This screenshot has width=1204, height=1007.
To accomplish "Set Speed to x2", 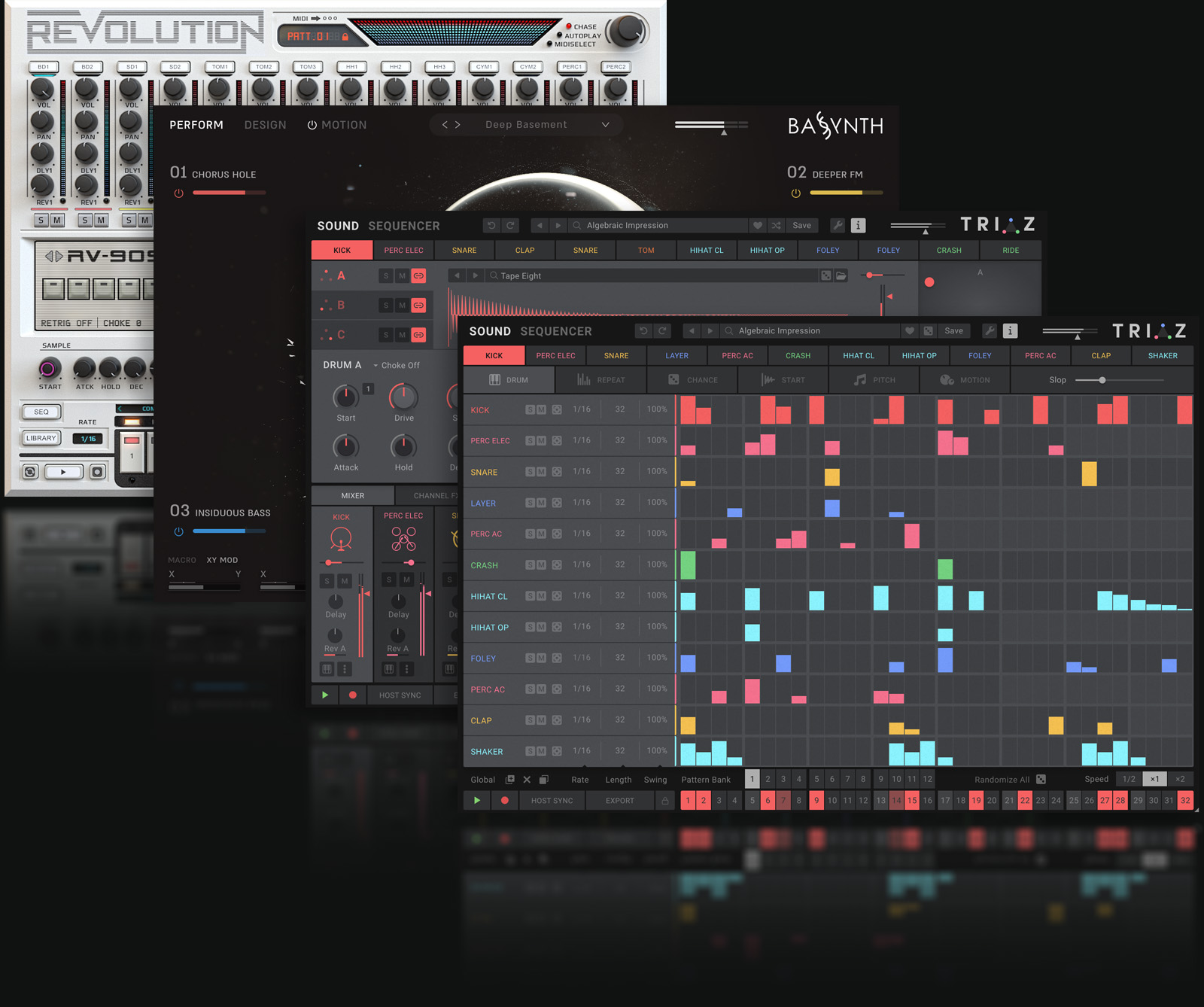I will click(x=1180, y=779).
